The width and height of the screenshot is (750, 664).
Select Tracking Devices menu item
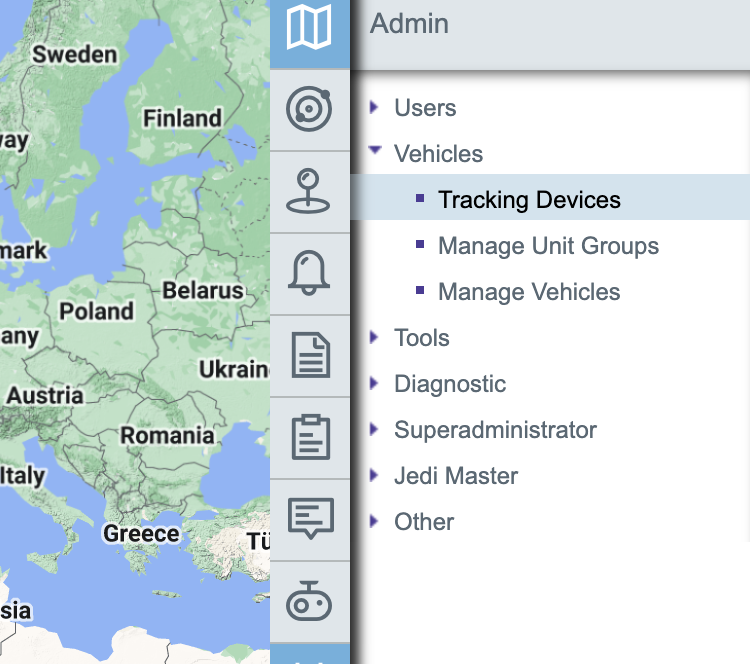(x=529, y=200)
